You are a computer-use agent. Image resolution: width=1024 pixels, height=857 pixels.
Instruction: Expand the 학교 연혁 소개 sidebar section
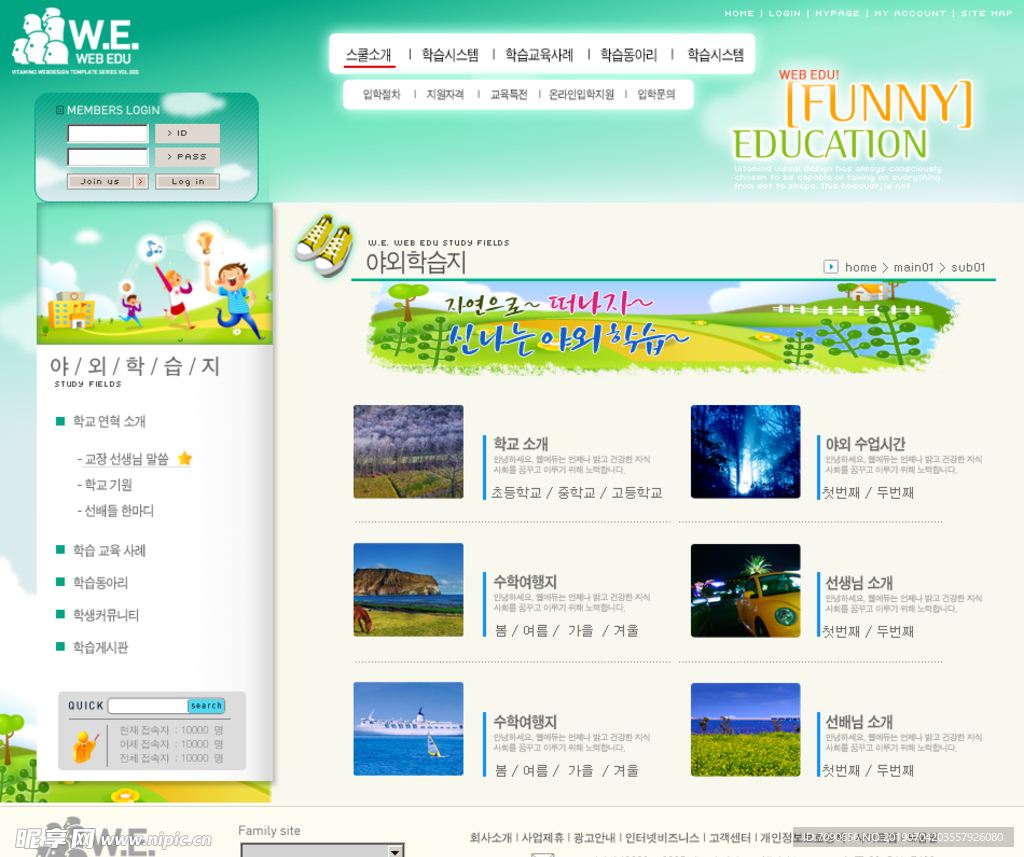coord(109,421)
